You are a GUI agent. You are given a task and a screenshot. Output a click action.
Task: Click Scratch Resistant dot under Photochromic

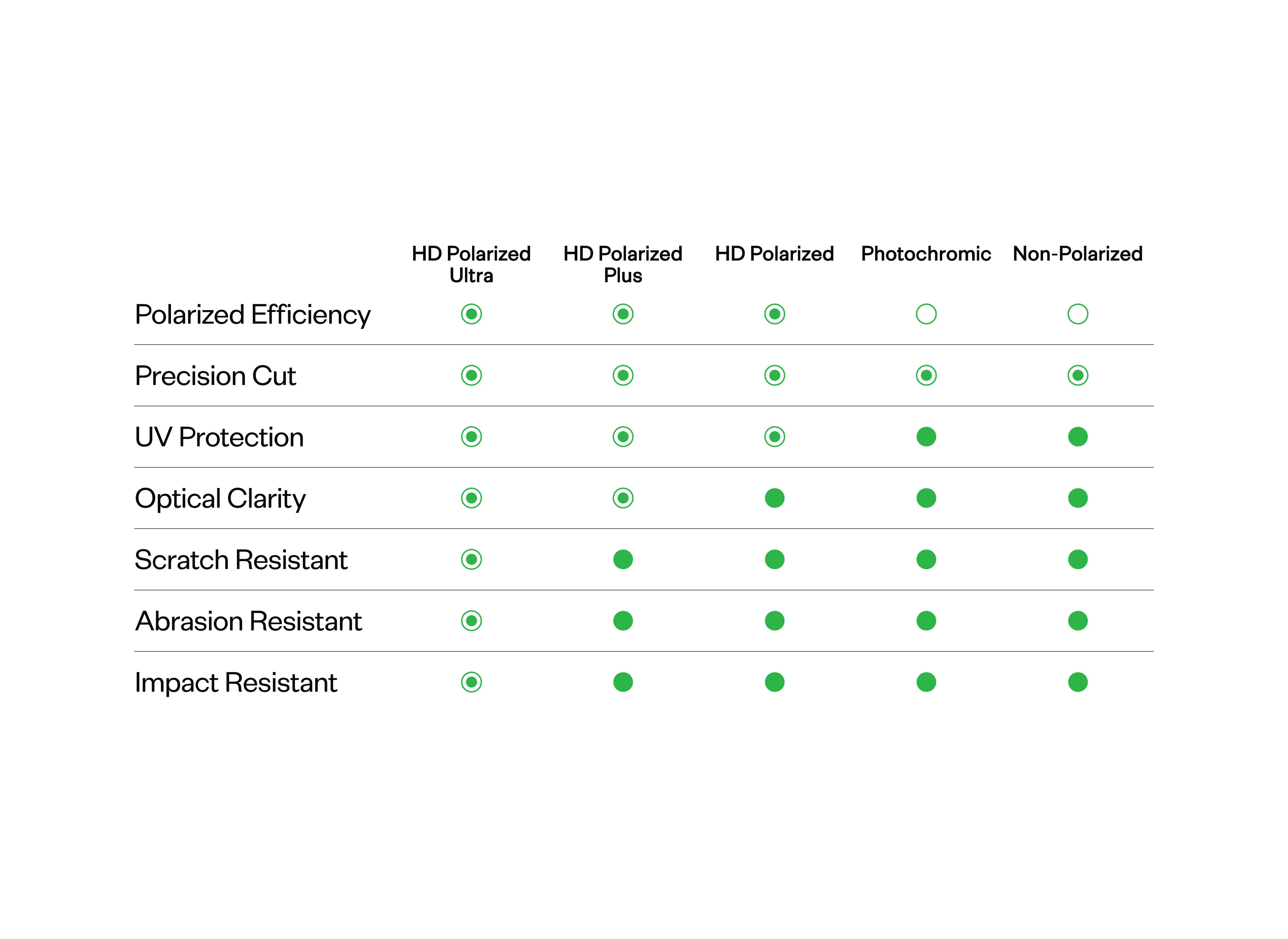tap(926, 559)
